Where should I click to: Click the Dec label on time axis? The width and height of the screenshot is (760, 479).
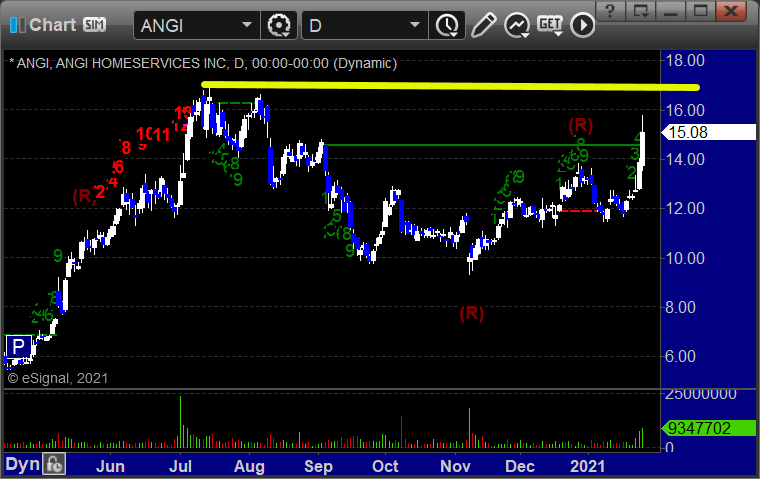[520, 466]
